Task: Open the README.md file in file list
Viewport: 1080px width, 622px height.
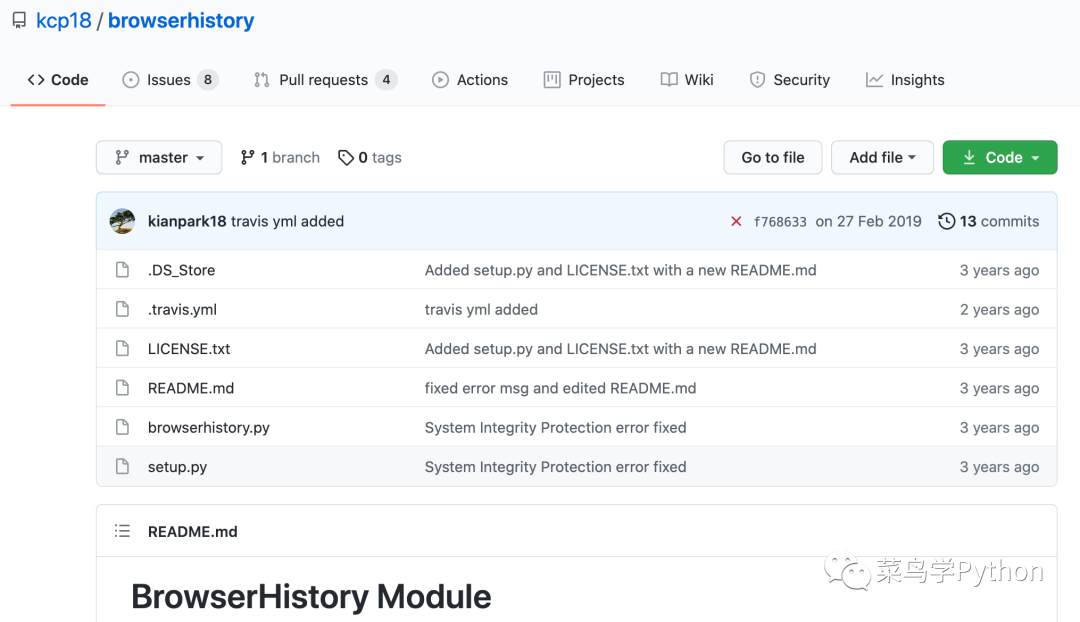Action: click(191, 388)
